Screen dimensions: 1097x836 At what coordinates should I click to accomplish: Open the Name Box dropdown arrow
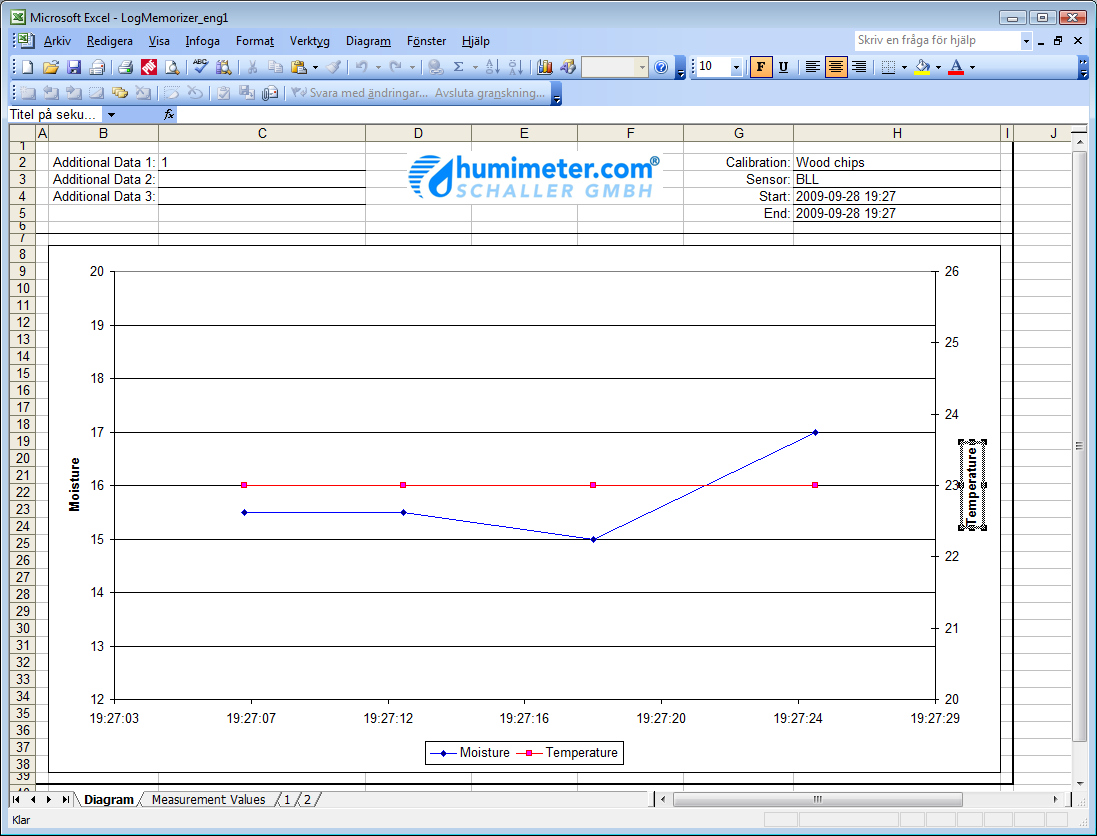tap(111, 115)
